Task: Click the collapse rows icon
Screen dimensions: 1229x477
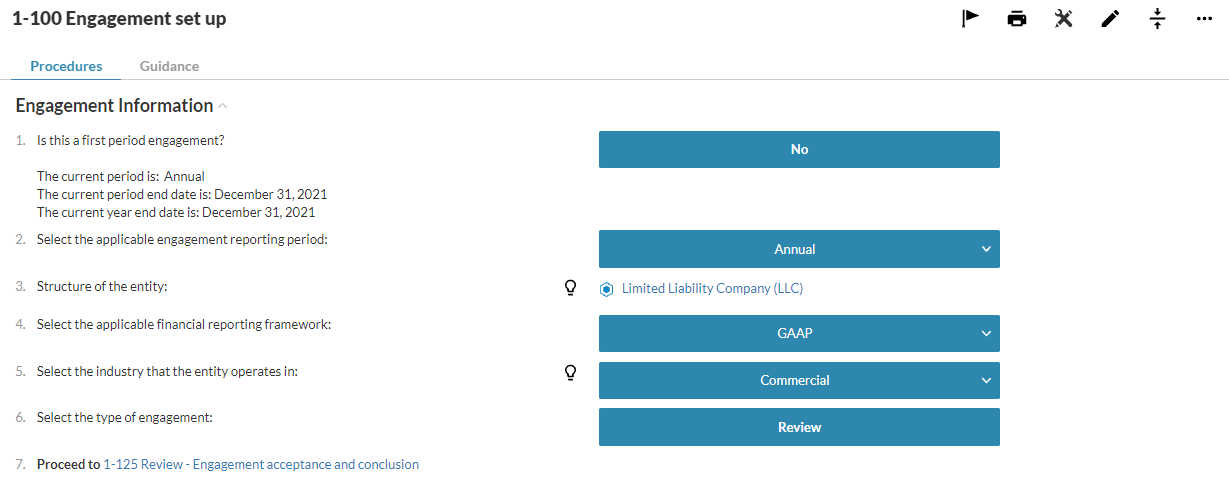Action: 1157,18
